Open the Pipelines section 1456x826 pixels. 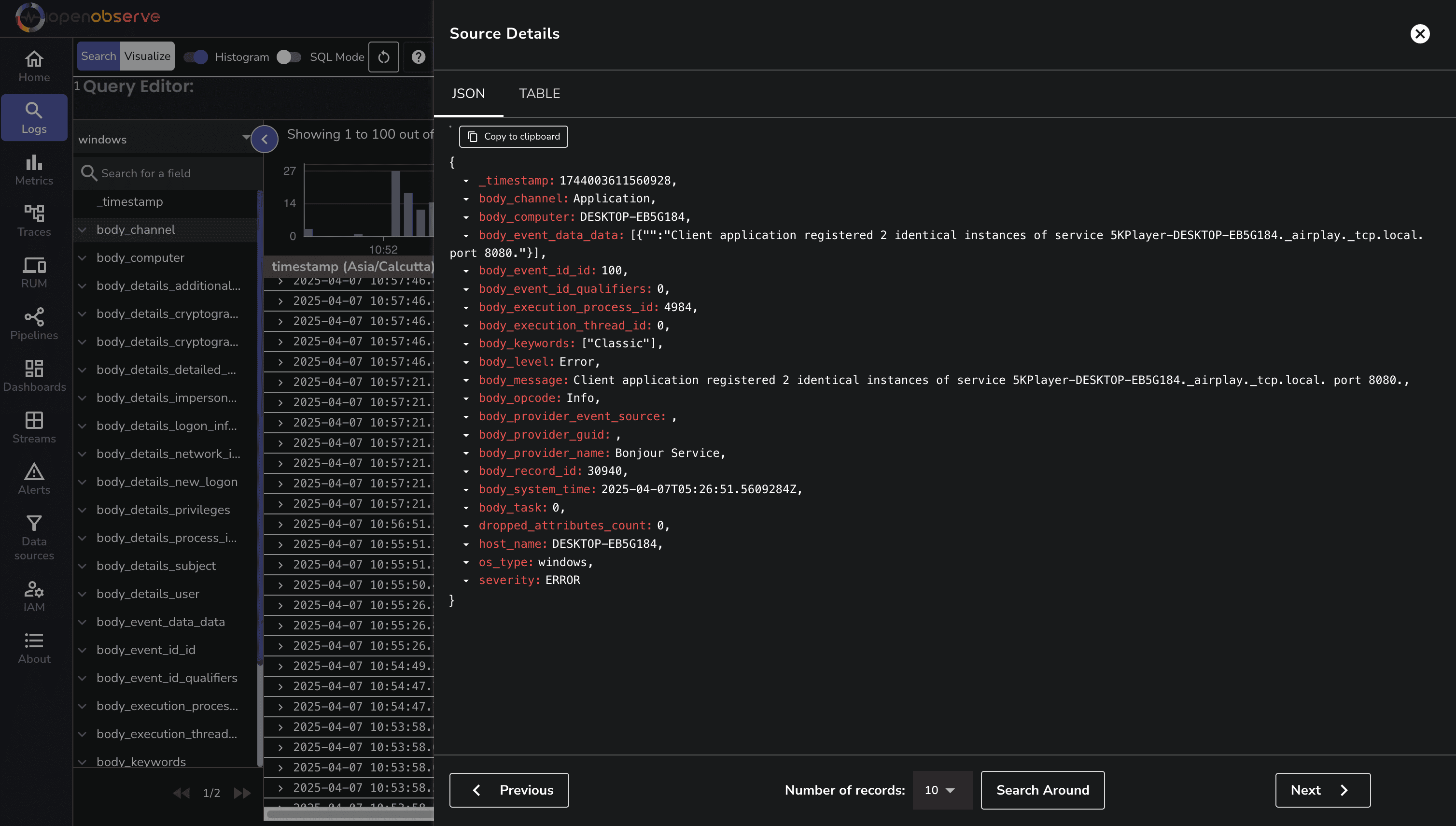pos(34,324)
